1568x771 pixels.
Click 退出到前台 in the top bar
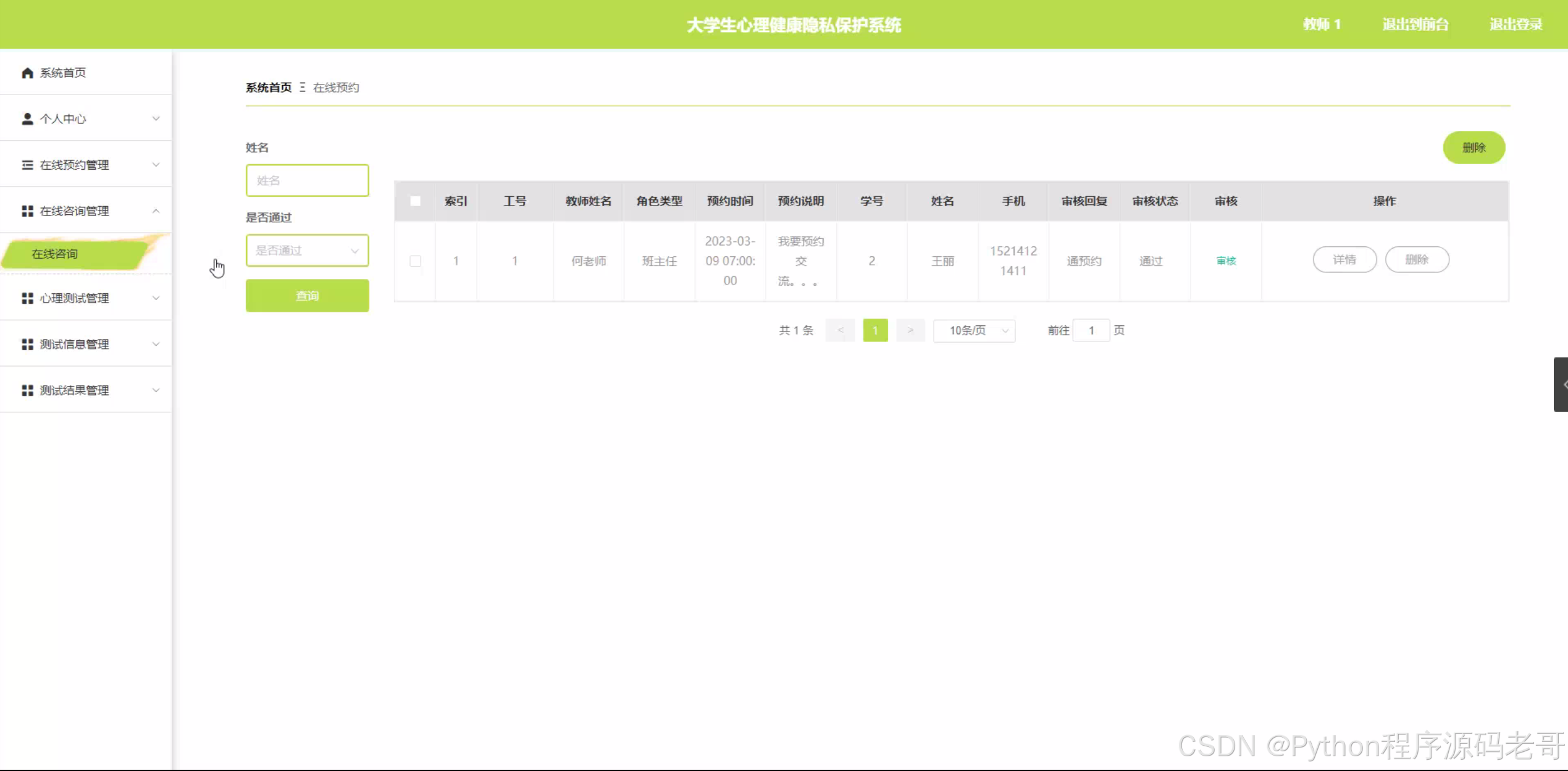(1415, 25)
